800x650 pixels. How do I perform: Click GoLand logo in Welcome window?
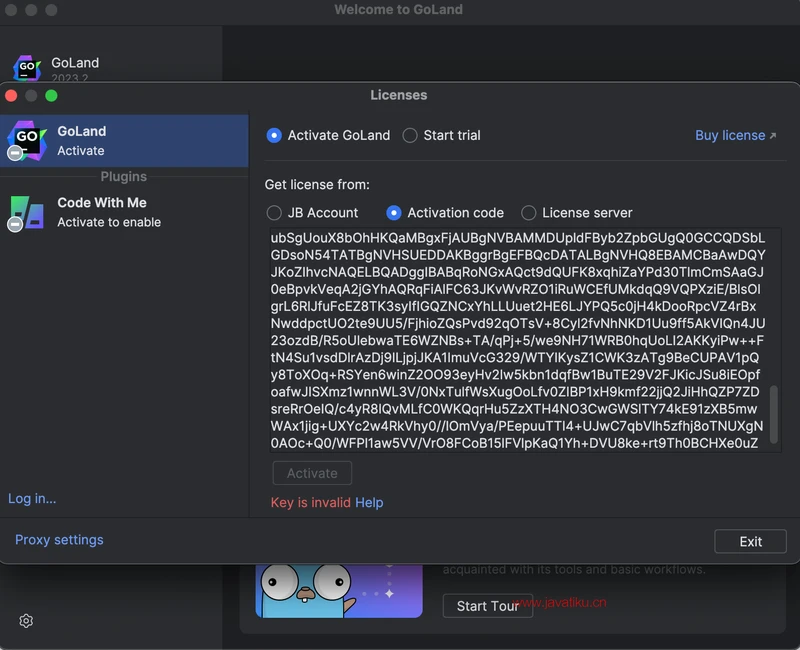tap(27, 67)
